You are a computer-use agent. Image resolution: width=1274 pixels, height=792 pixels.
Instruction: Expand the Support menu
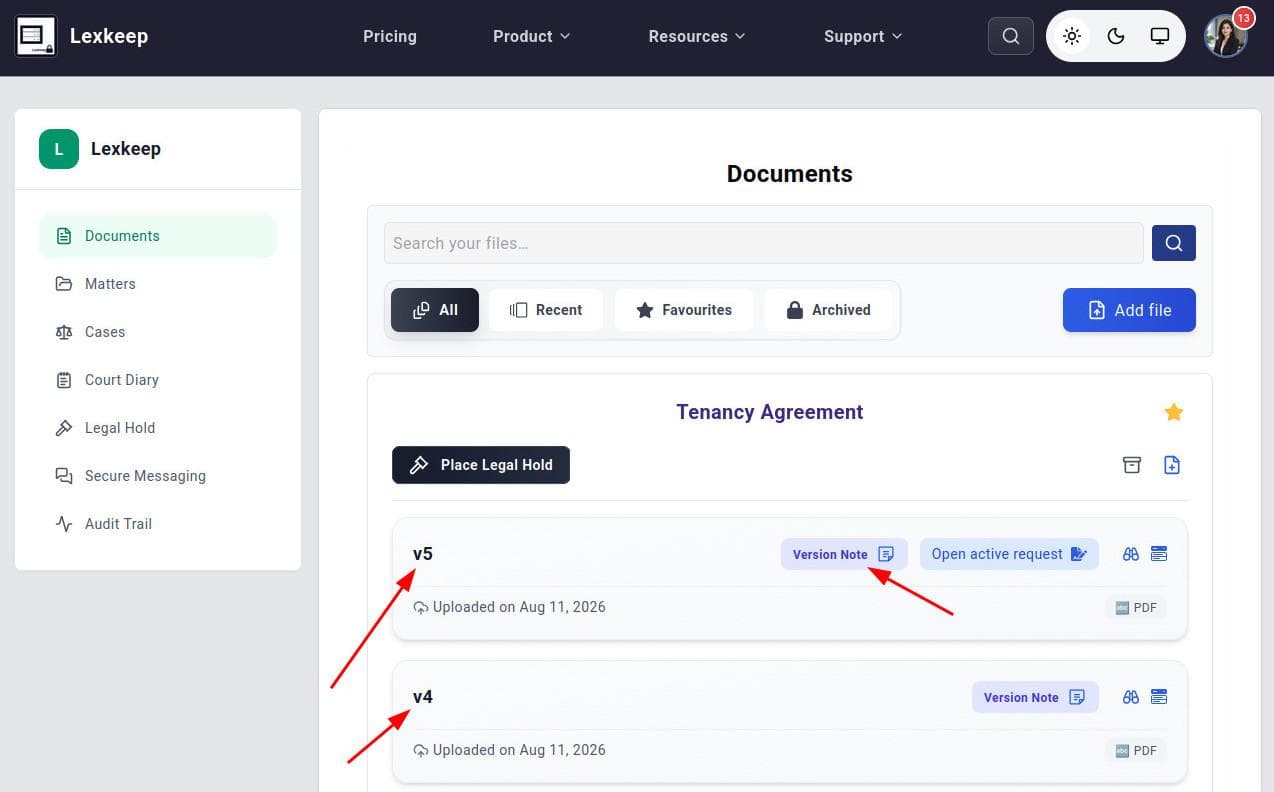(x=863, y=36)
